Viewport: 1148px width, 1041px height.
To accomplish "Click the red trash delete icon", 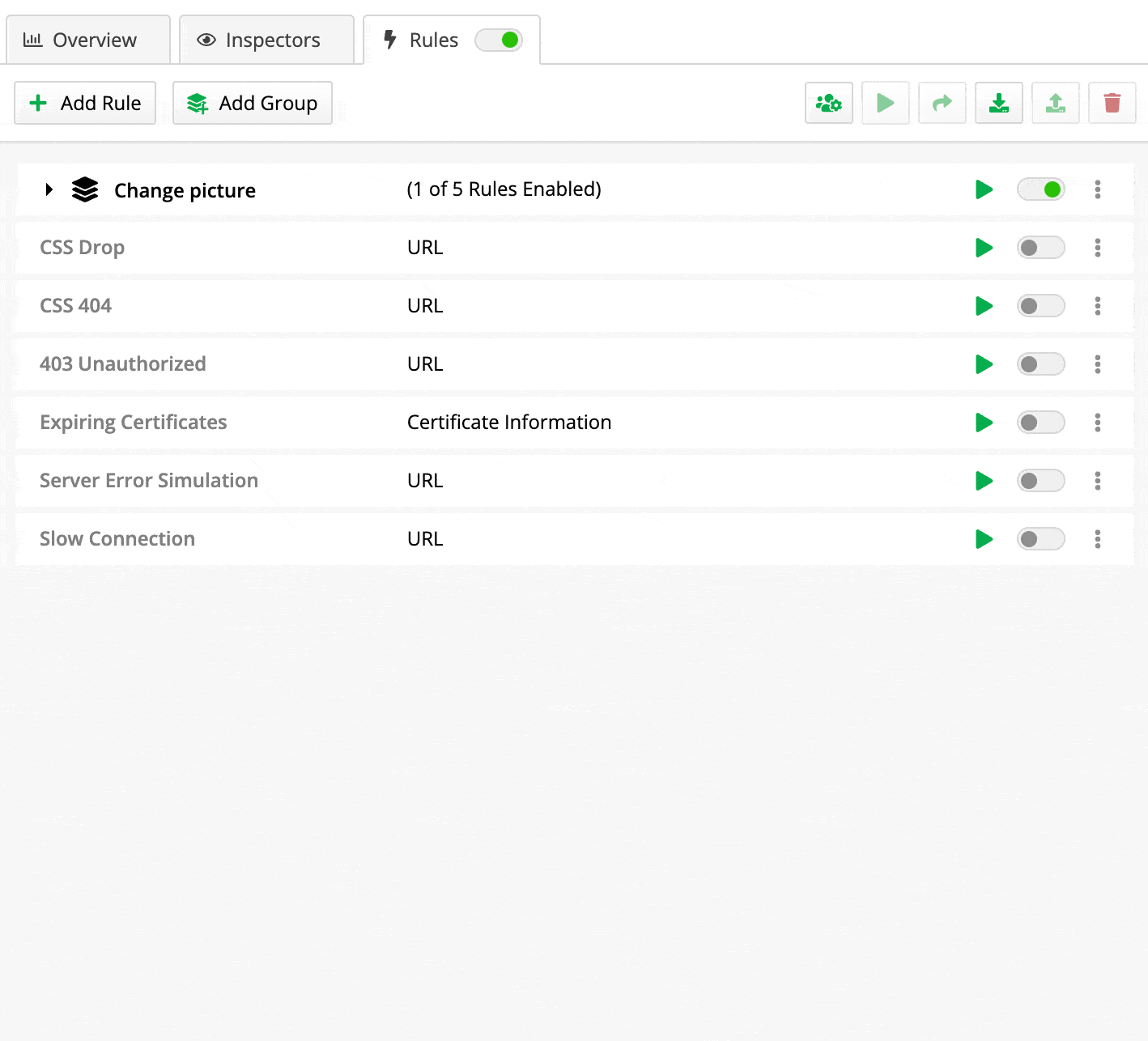I will pos(1112,103).
